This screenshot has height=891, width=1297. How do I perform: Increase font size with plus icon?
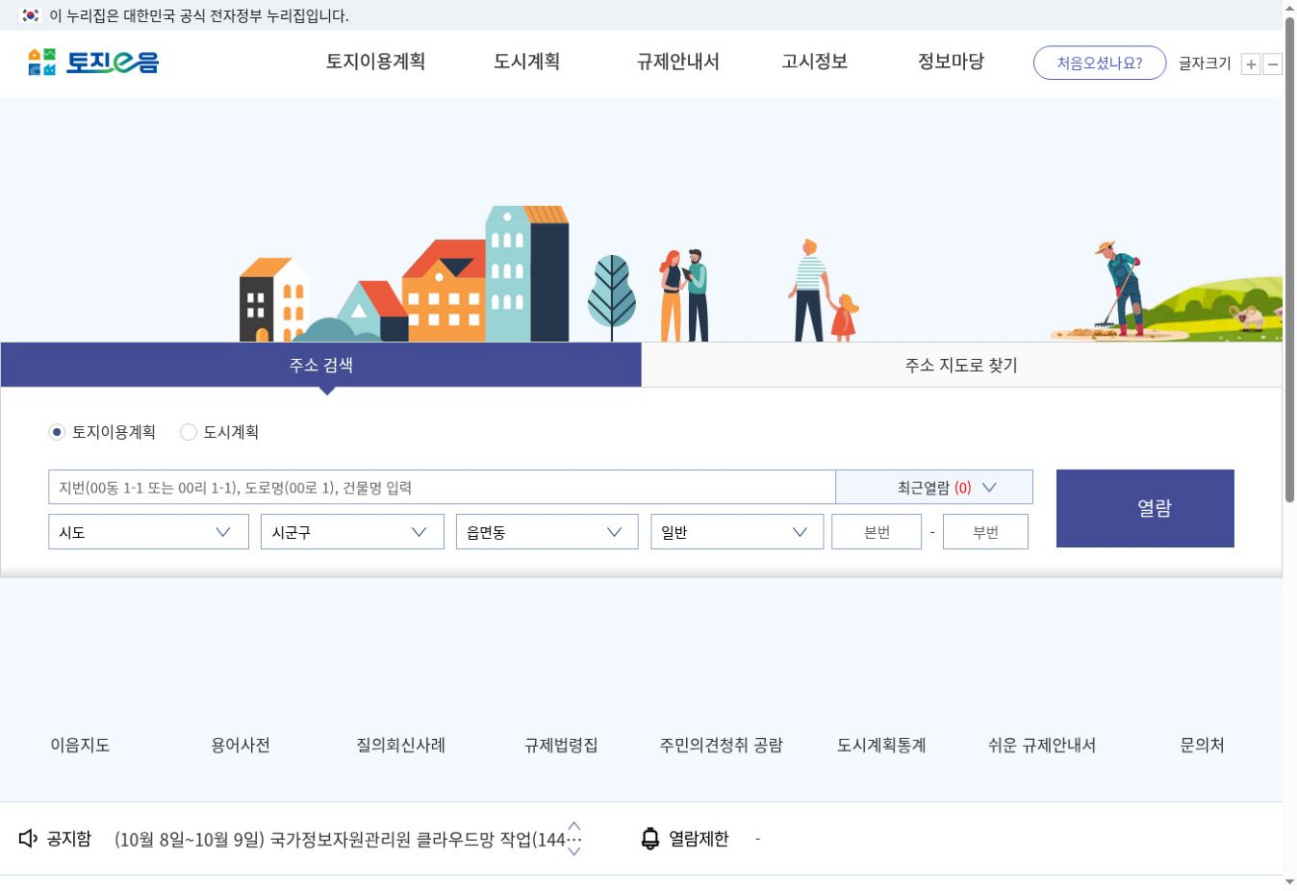point(1251,64)
